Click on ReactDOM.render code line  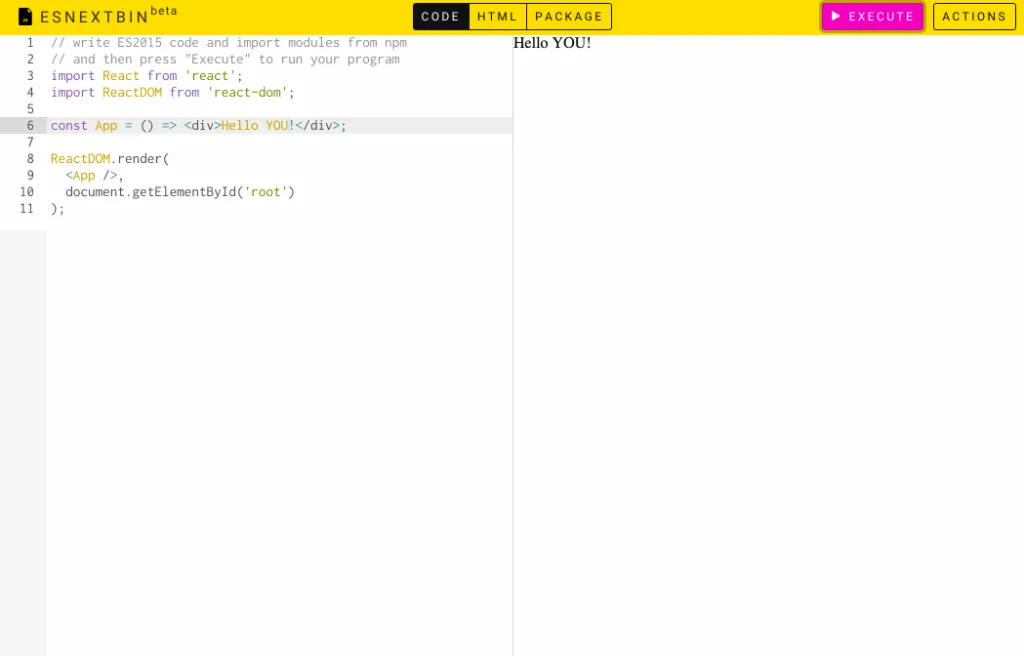[110, 158]
